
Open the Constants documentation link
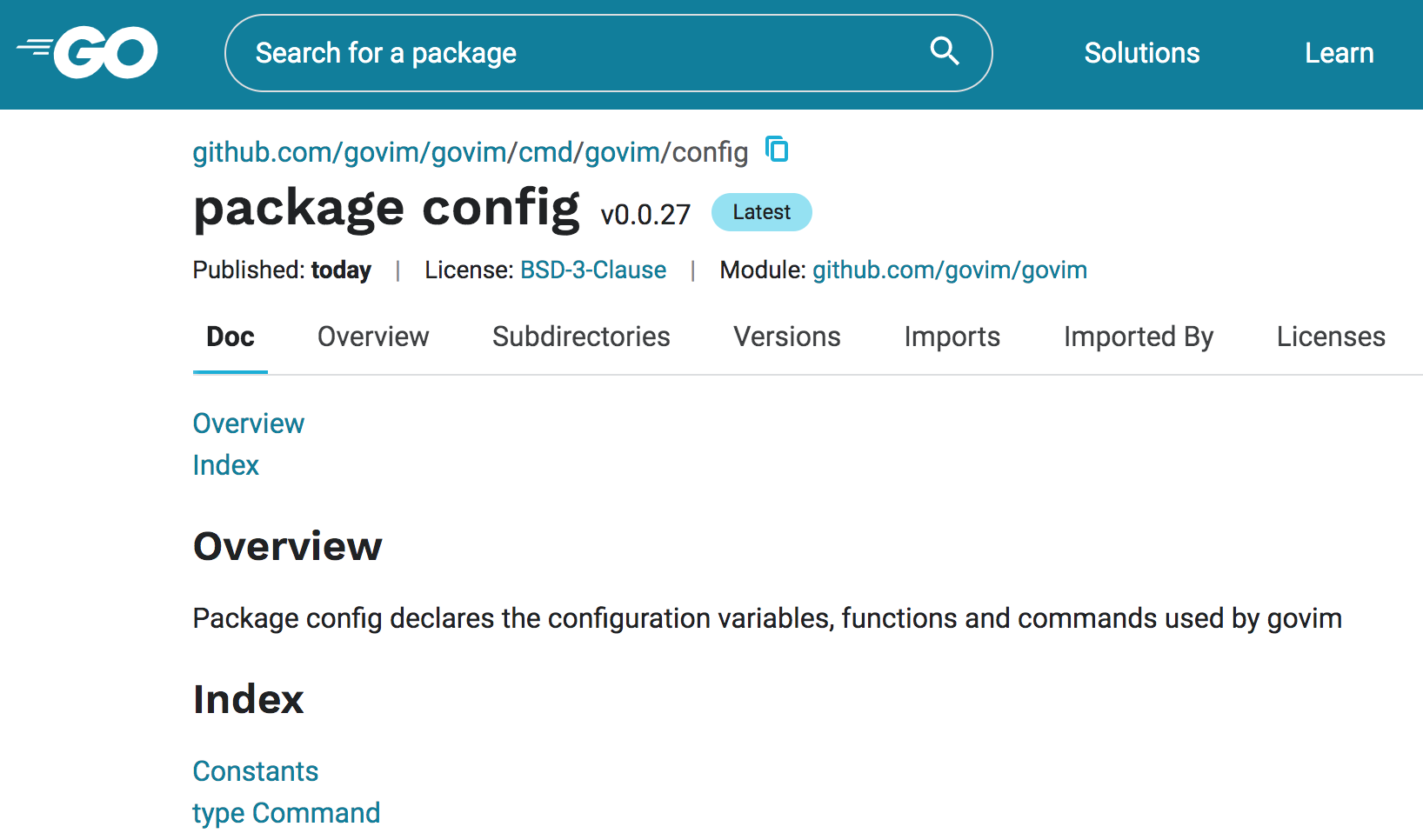255,770
